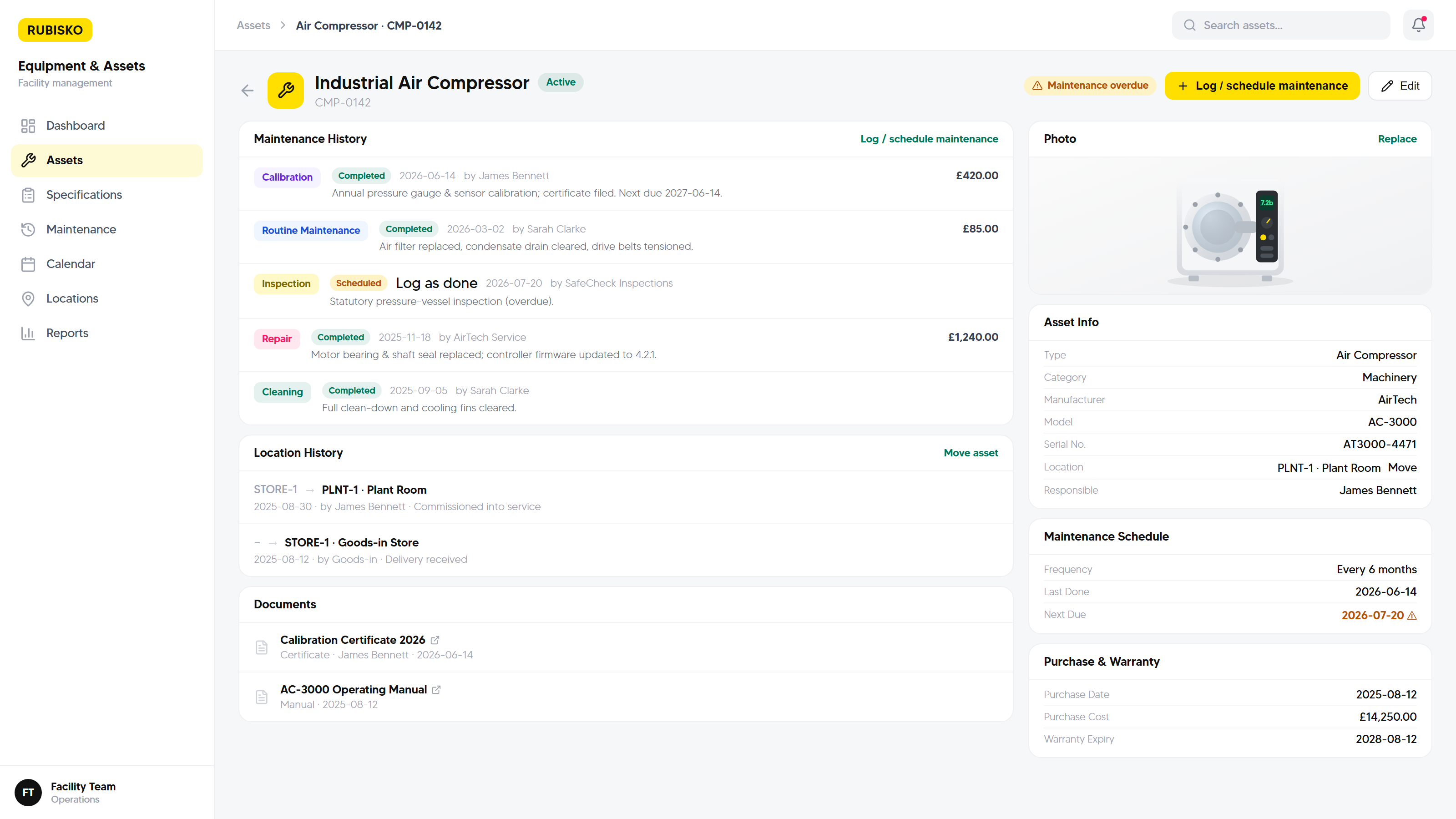Focus the Search assets field
The width and height of the screenshot is (1456, 819).
pyautogui.click(x=1281, y=25)
